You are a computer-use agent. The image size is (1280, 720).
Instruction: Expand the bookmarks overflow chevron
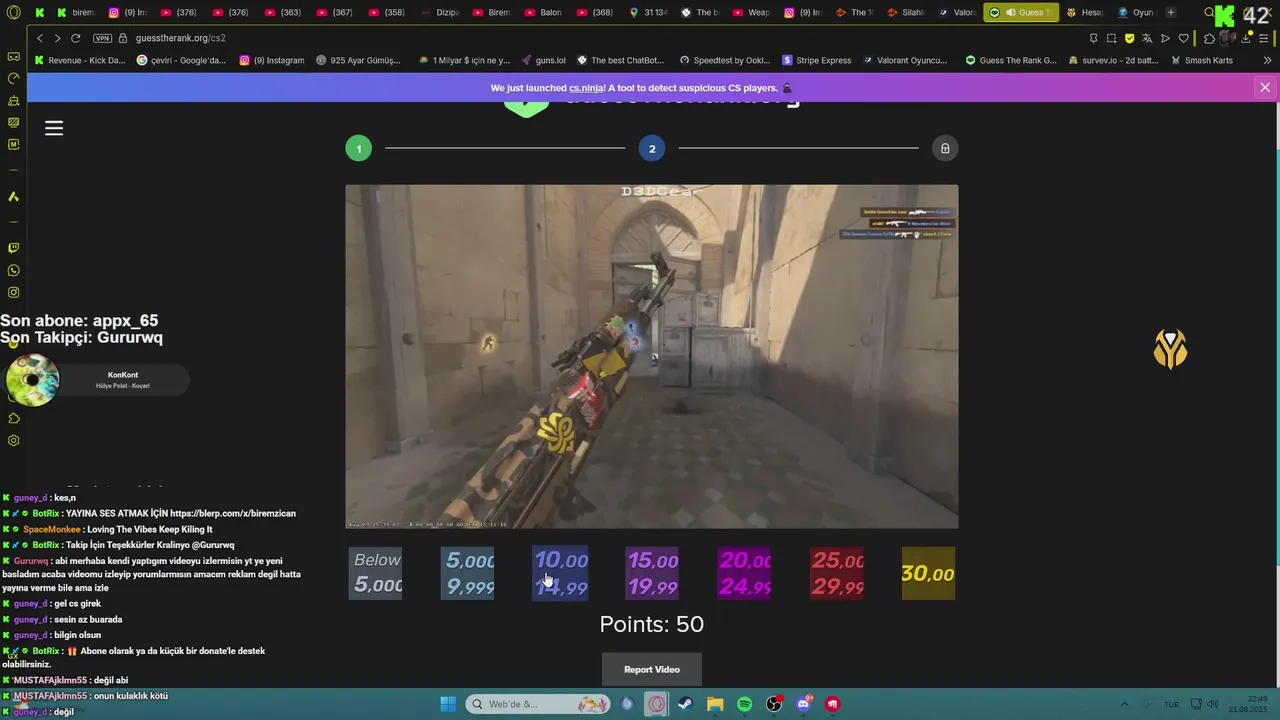(1268, 60)
